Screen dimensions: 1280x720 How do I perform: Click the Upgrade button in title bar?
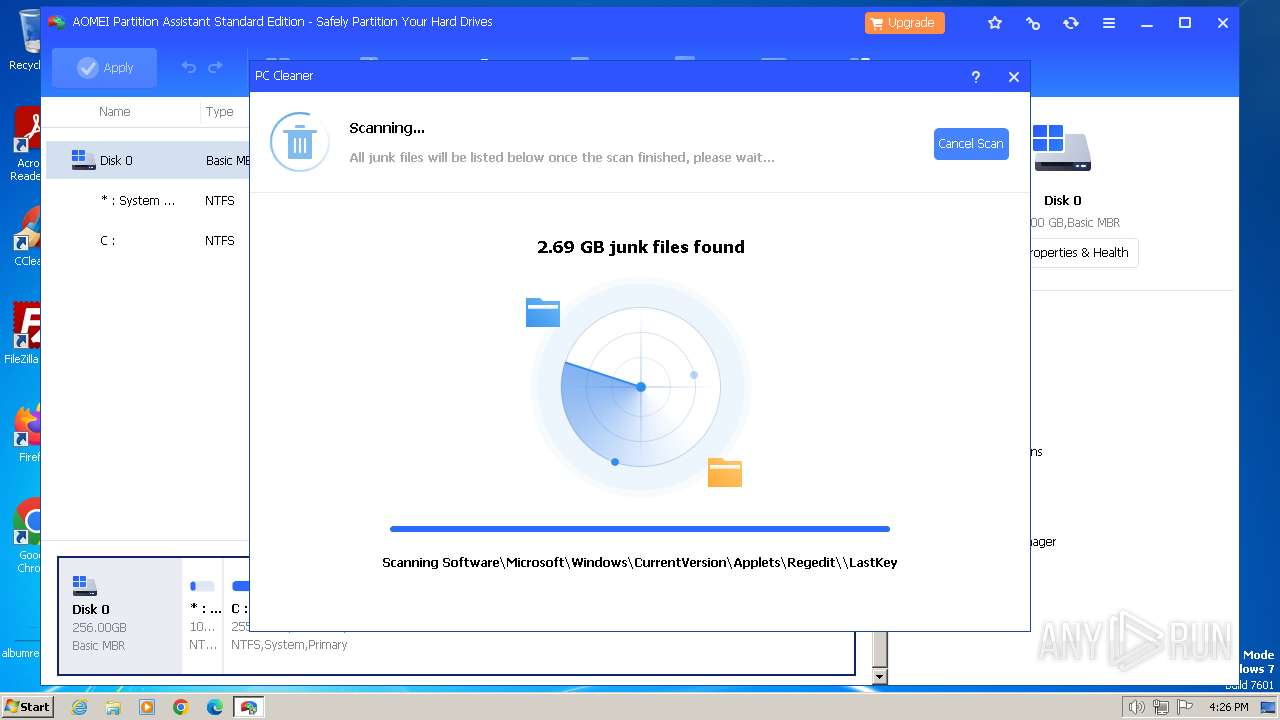(905, 22)
